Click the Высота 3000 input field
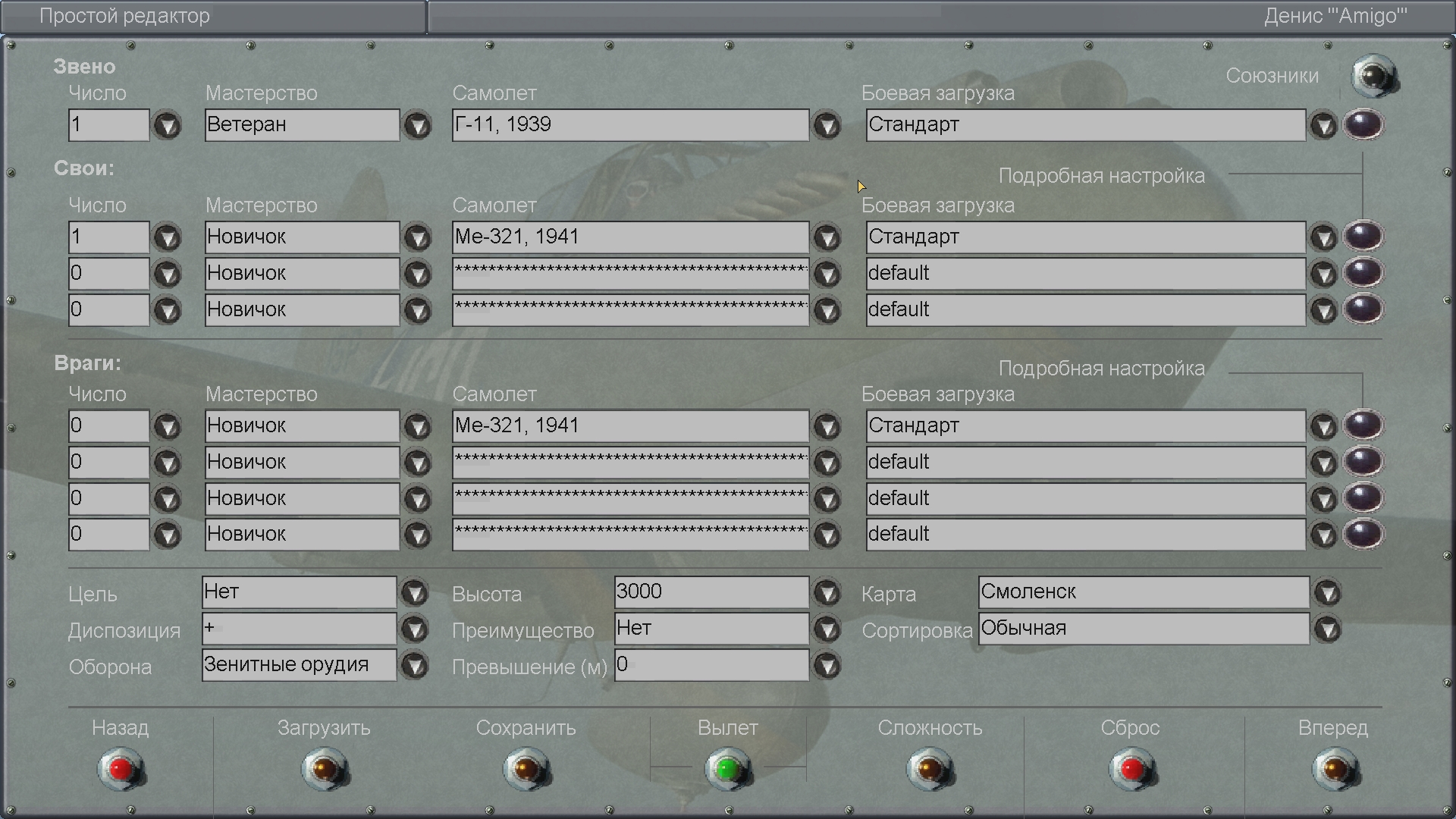Viewport: 1456px width, 819px height. tap(711, 592)
